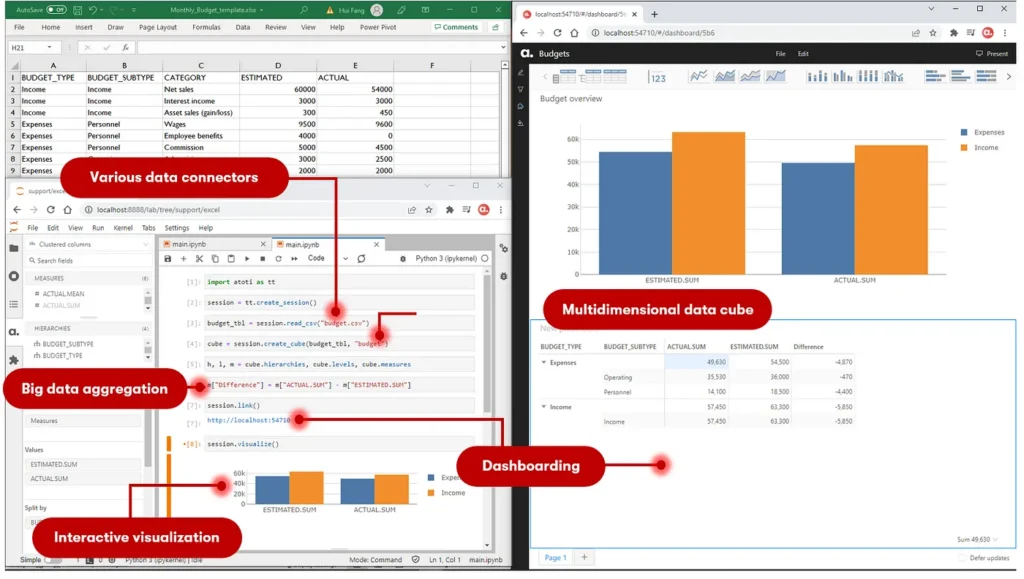The height and width of the screenshot is (579, 1024).
Task: Collapse the Income row in pivot table
Action: tap(543, 407)
